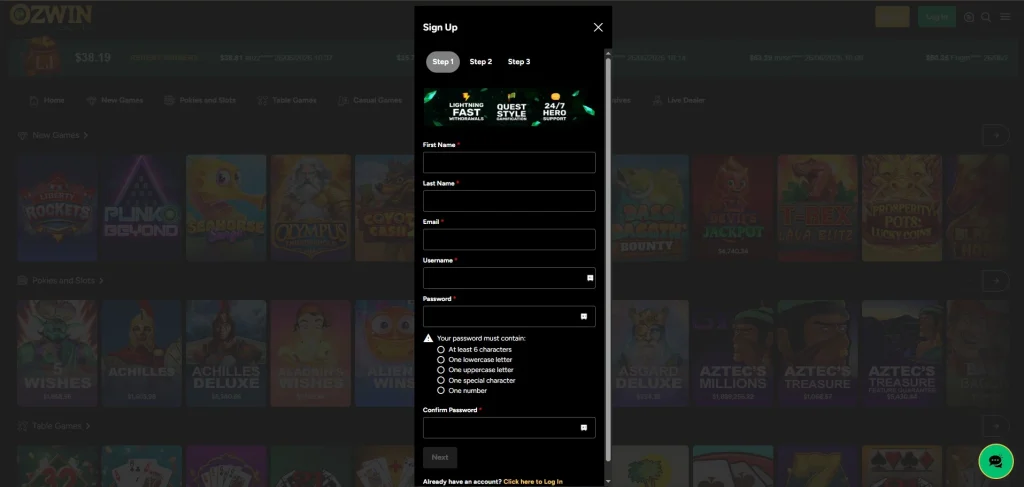Open Casual Games in the navigation bar

[x=370, y=101]
